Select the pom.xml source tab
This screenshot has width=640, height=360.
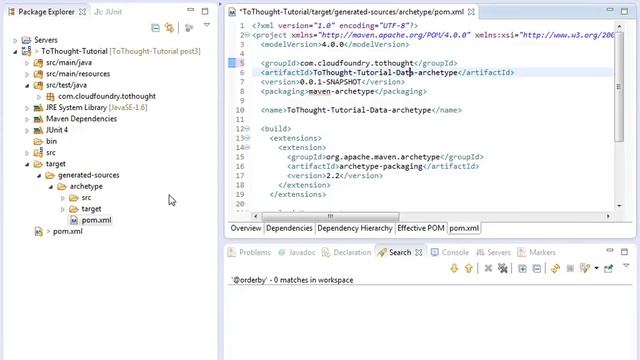click(x=464, y=228)
